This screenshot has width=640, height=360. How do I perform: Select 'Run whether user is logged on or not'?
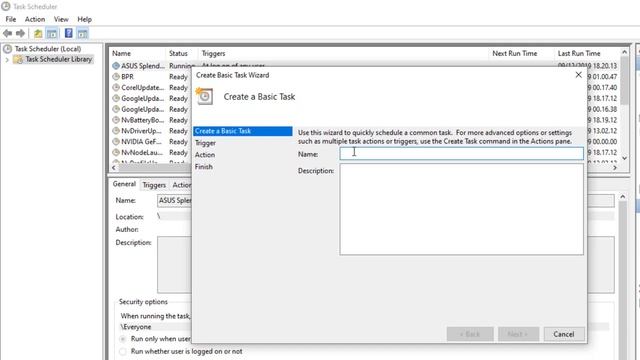(122, 351)
